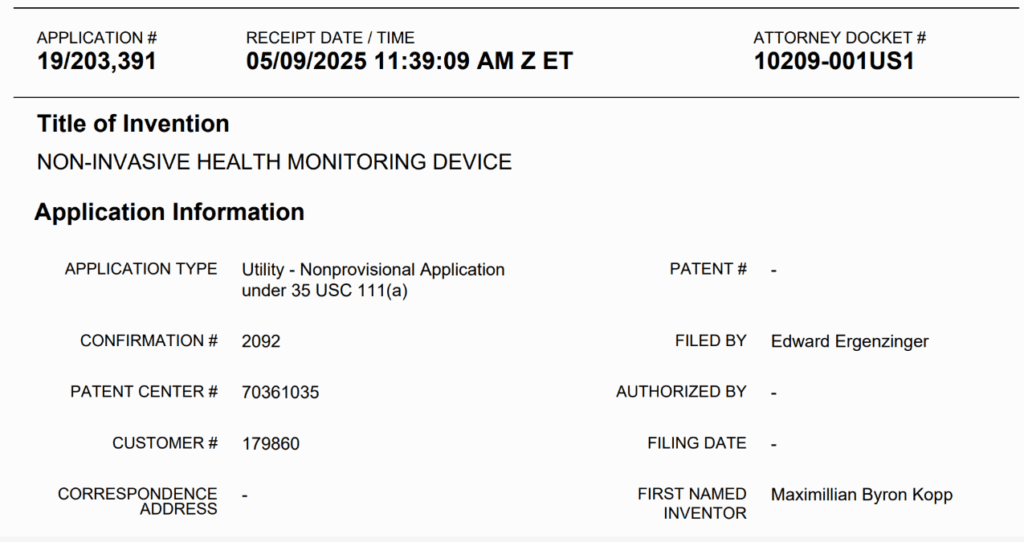This screenshot has width=1024, height=542.
Task: Click the FILING DATE label
Action: [696, 443]
